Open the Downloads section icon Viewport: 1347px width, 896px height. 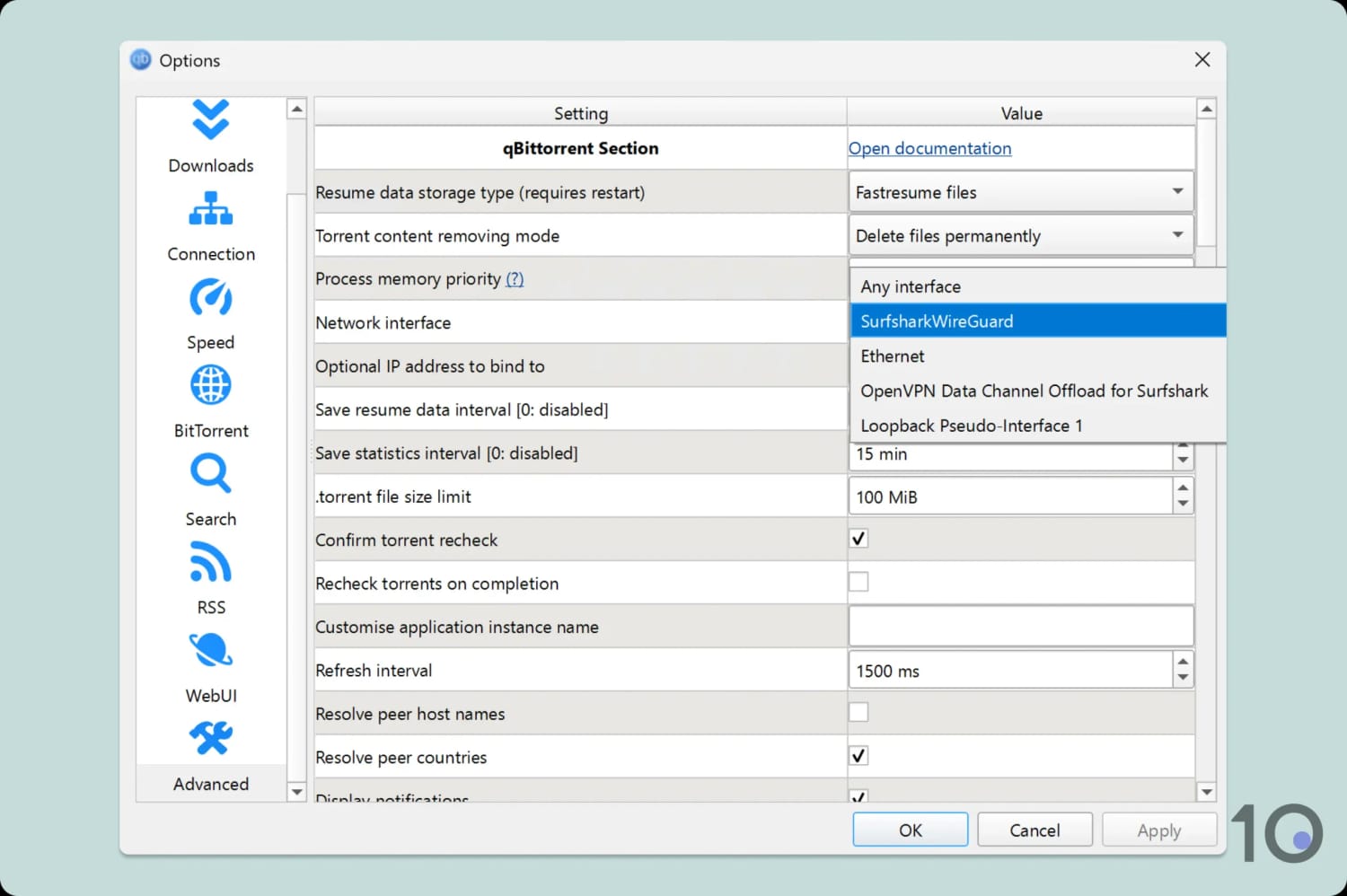click(210, 119)
